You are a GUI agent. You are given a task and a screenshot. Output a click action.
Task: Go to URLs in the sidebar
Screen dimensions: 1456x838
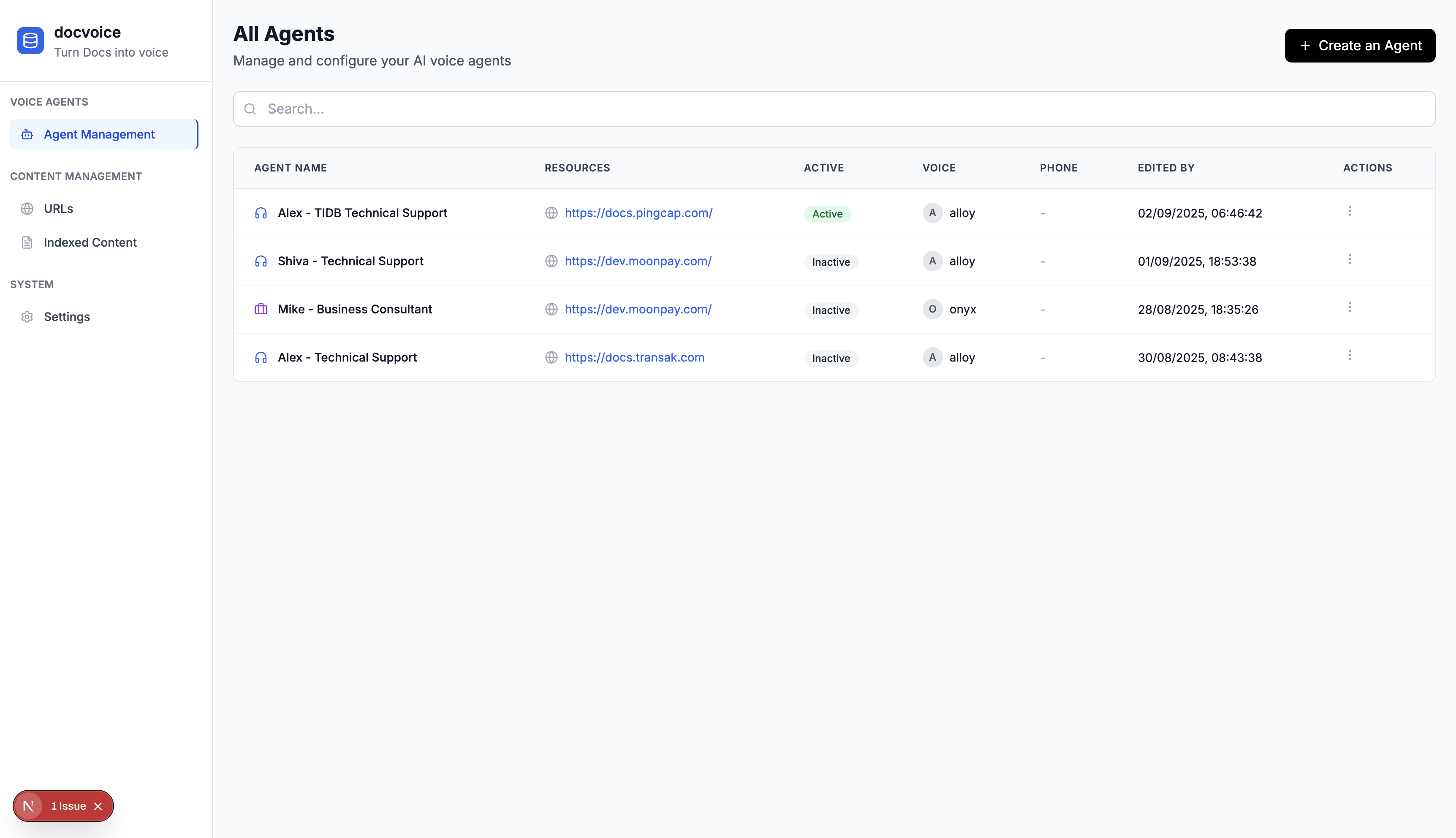tap(58, 208)
